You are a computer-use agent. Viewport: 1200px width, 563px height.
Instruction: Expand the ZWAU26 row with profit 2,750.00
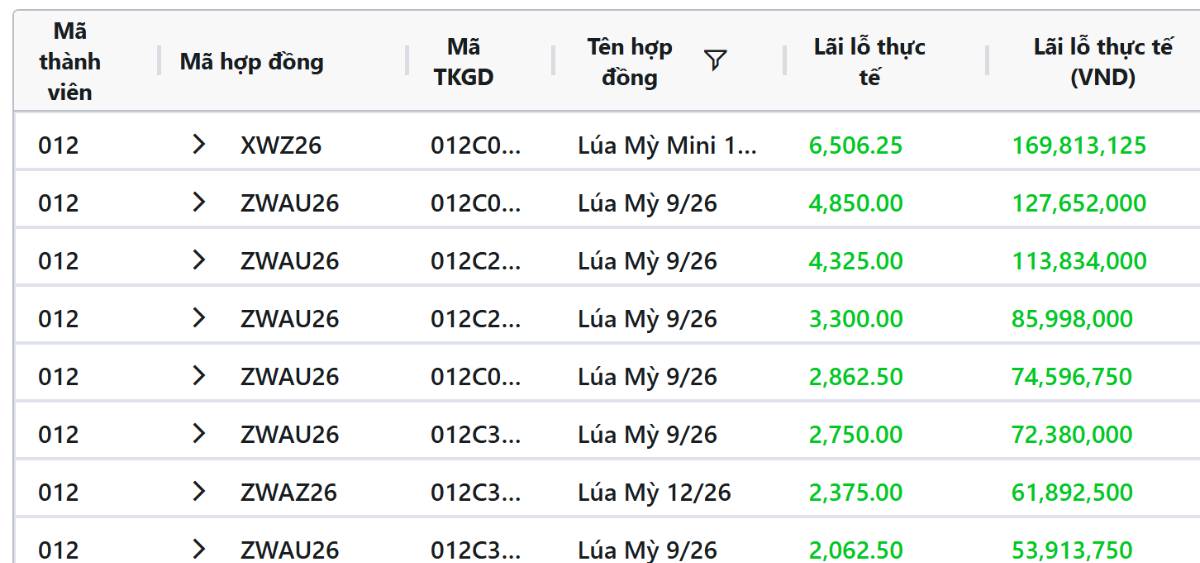tap(199, 435)
